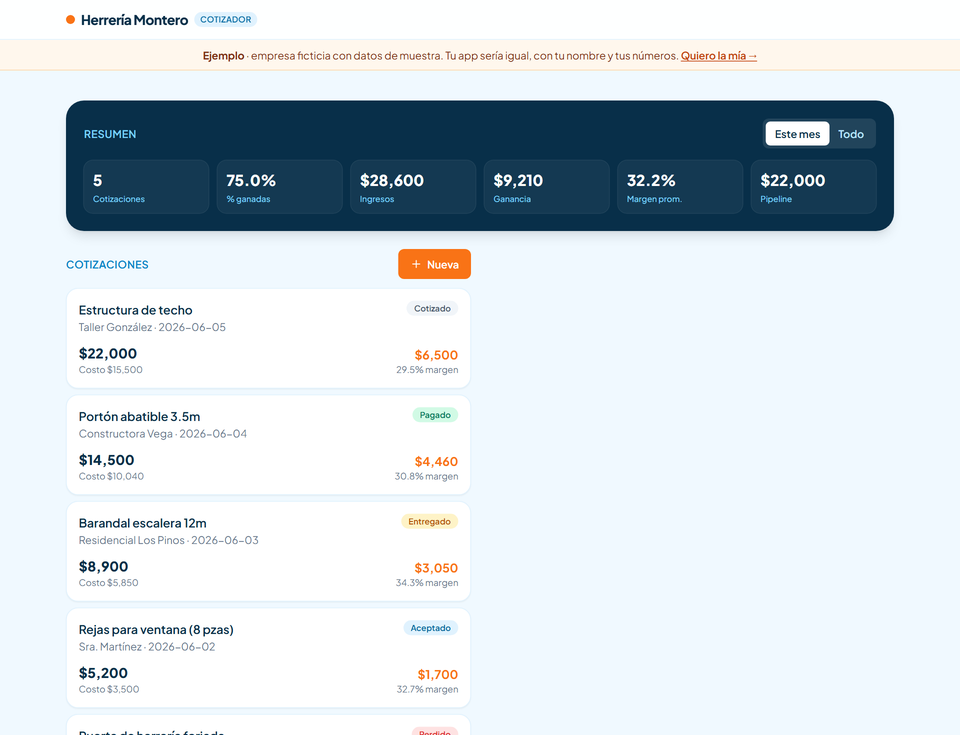Open 'Rejas para ventana (8 pzas)' quote
Image resolution: width=960 pixels, height=735 pixels.
[268, 658]
